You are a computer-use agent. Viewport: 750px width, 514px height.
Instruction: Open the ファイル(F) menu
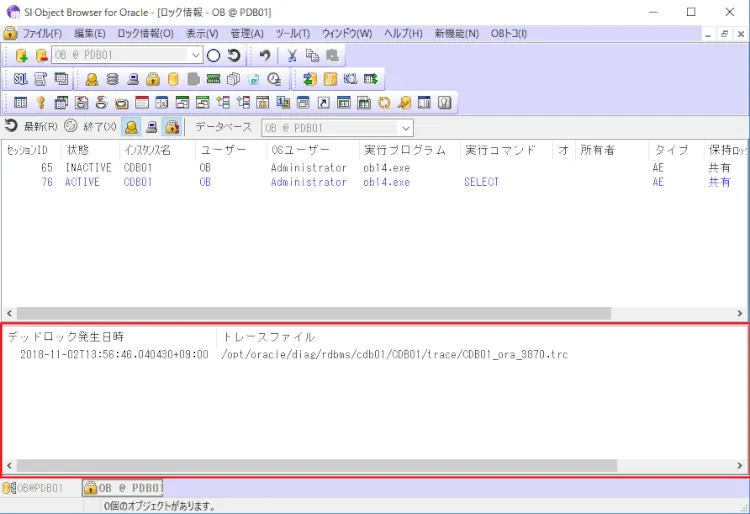click(42, 33)
